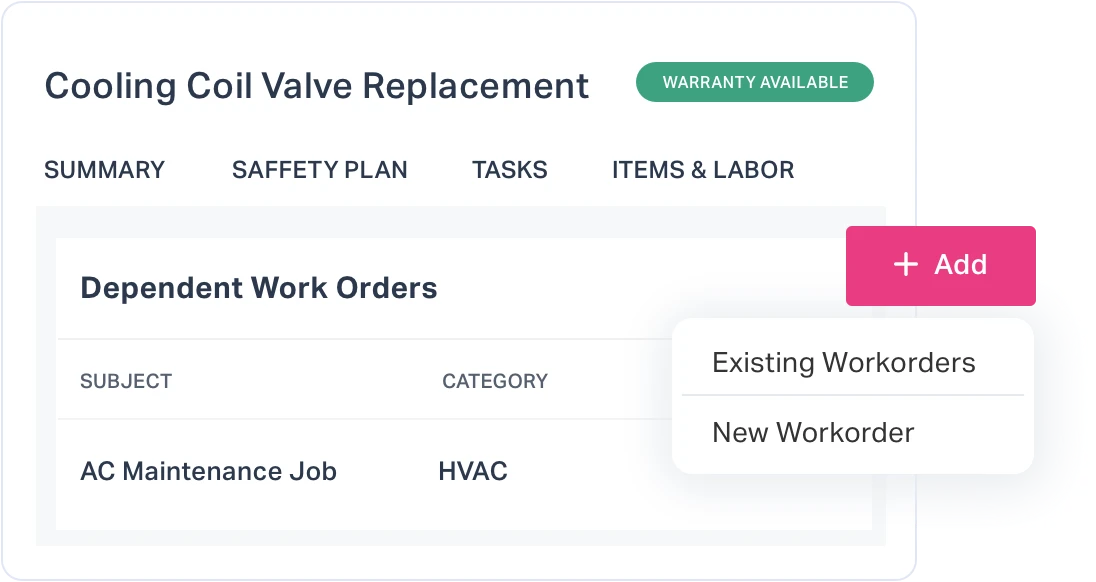The width and height of the screenshot is (1096, 582).
Task: Switch to the TASKS tab
Action: (510, 170)
